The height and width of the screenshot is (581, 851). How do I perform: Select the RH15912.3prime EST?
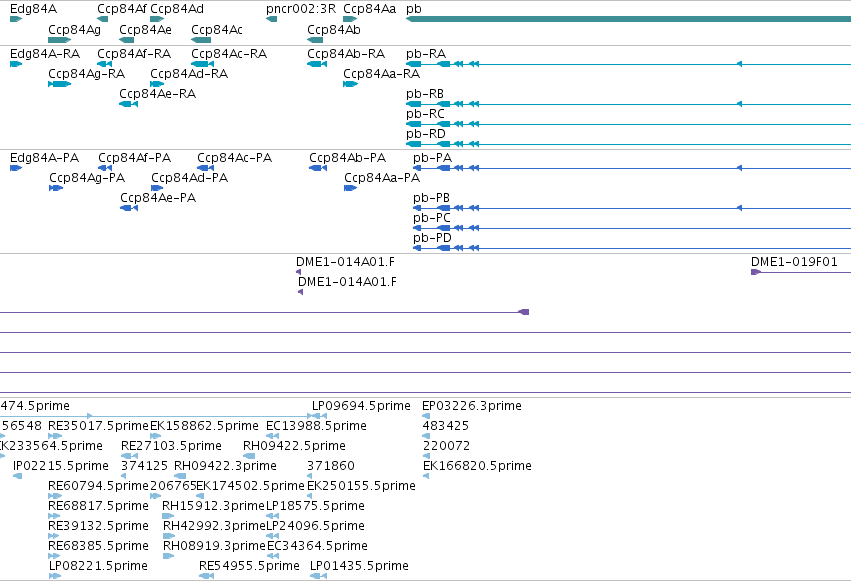[168, 516]
